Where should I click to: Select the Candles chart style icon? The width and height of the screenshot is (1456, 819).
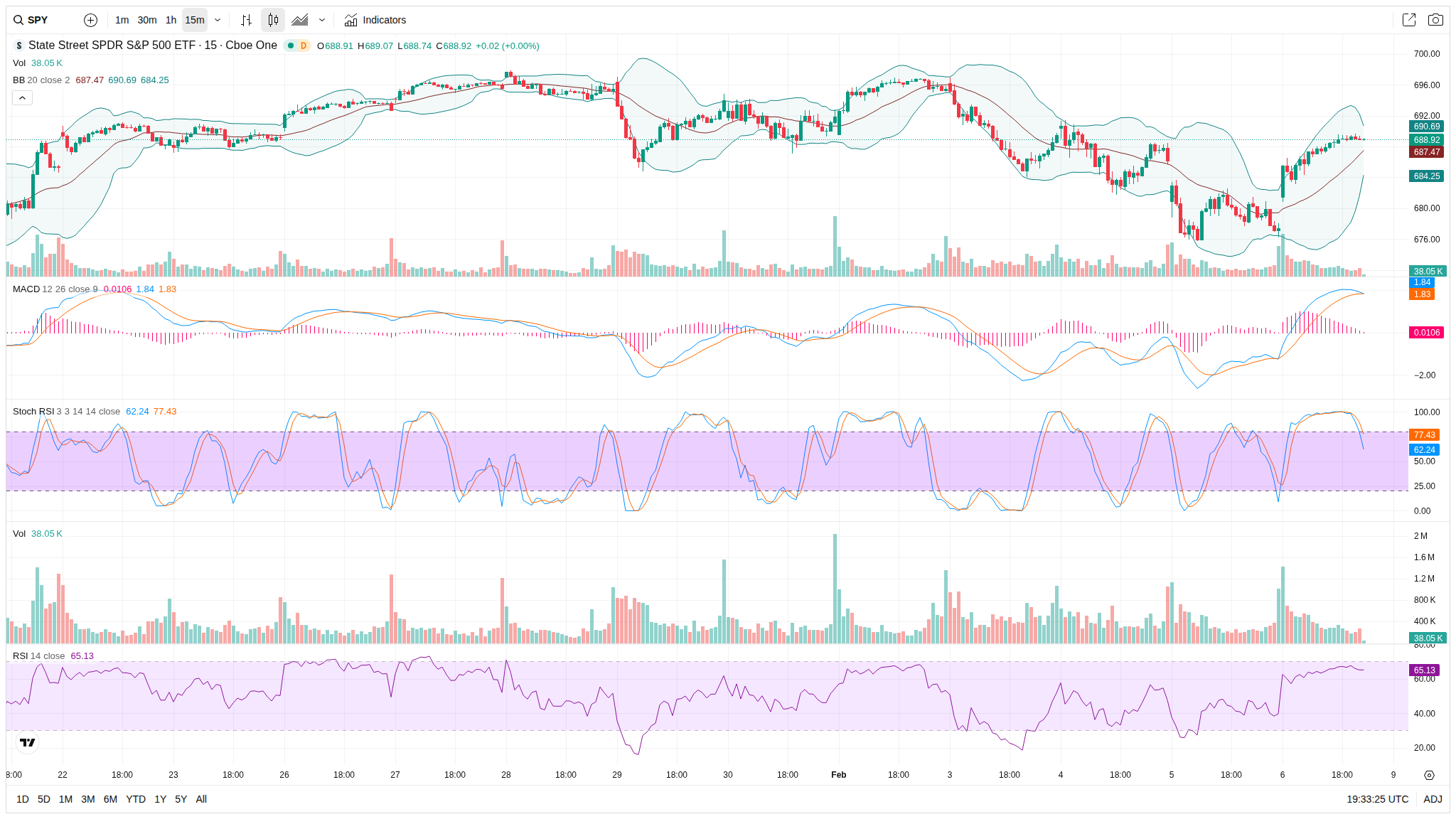pyautogui.click(x=273, y=20)
